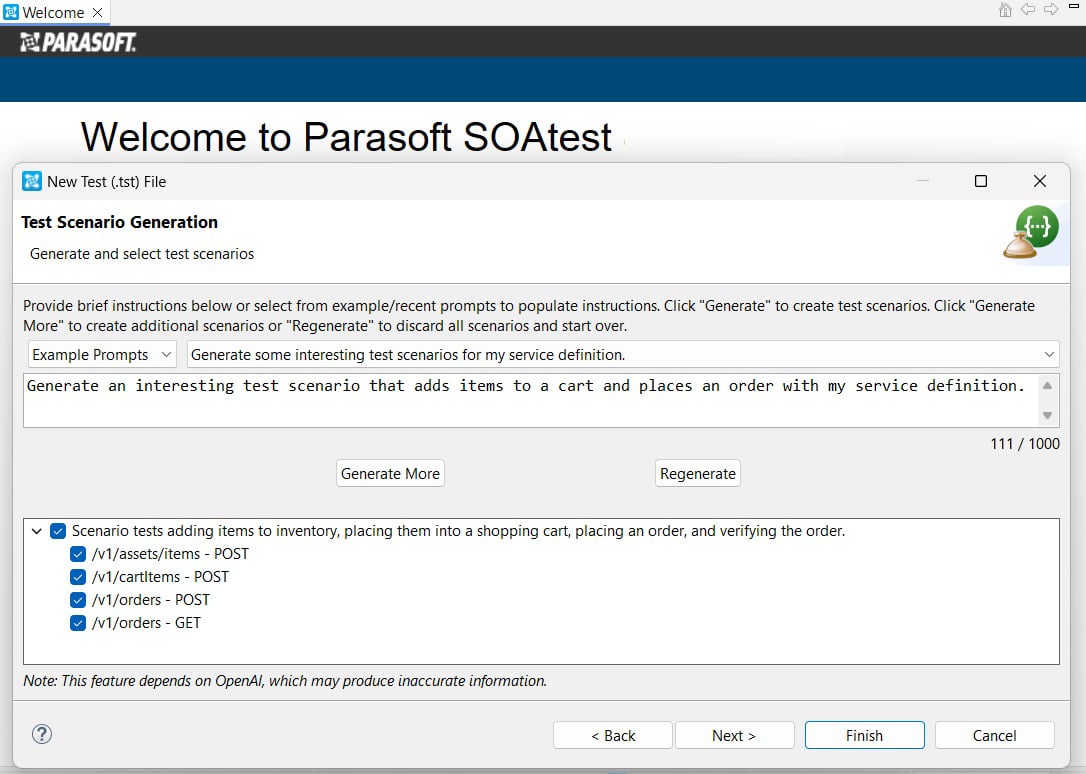Select the Welcome tab
The image size is (1086, 774).
point(54,12)
